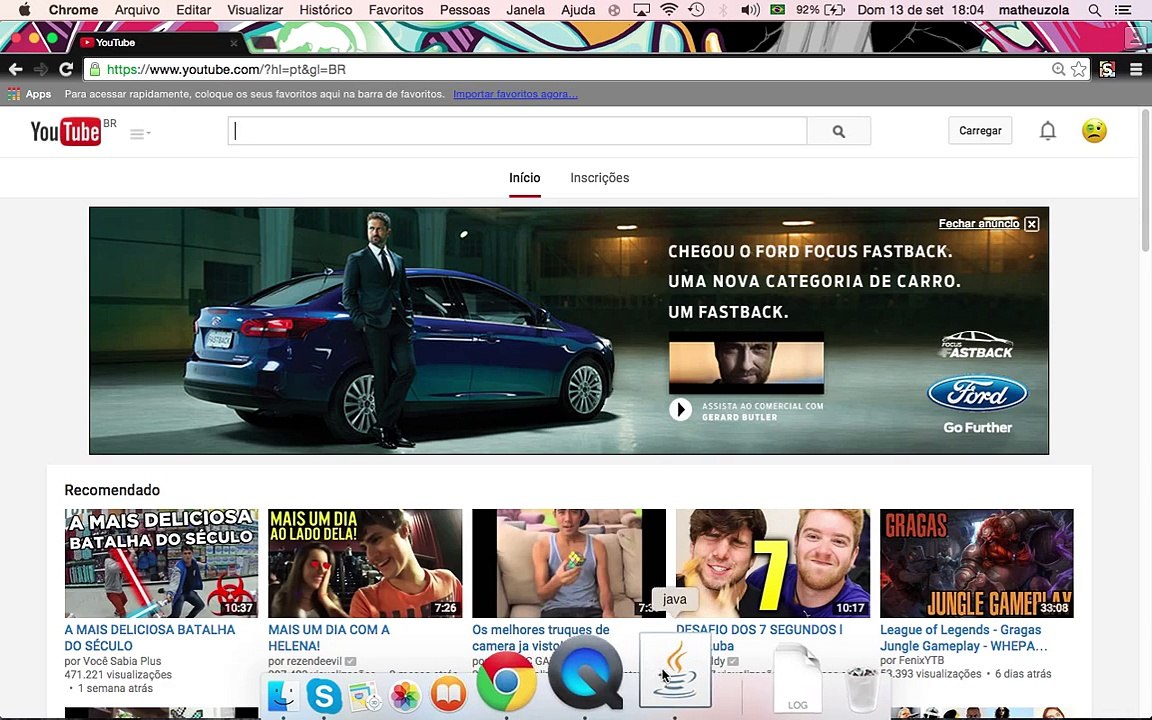The height and width of the screenshot is (720, 1152).
Task: Open the LOG file in the Dock
Action: (x=798, y=677)
